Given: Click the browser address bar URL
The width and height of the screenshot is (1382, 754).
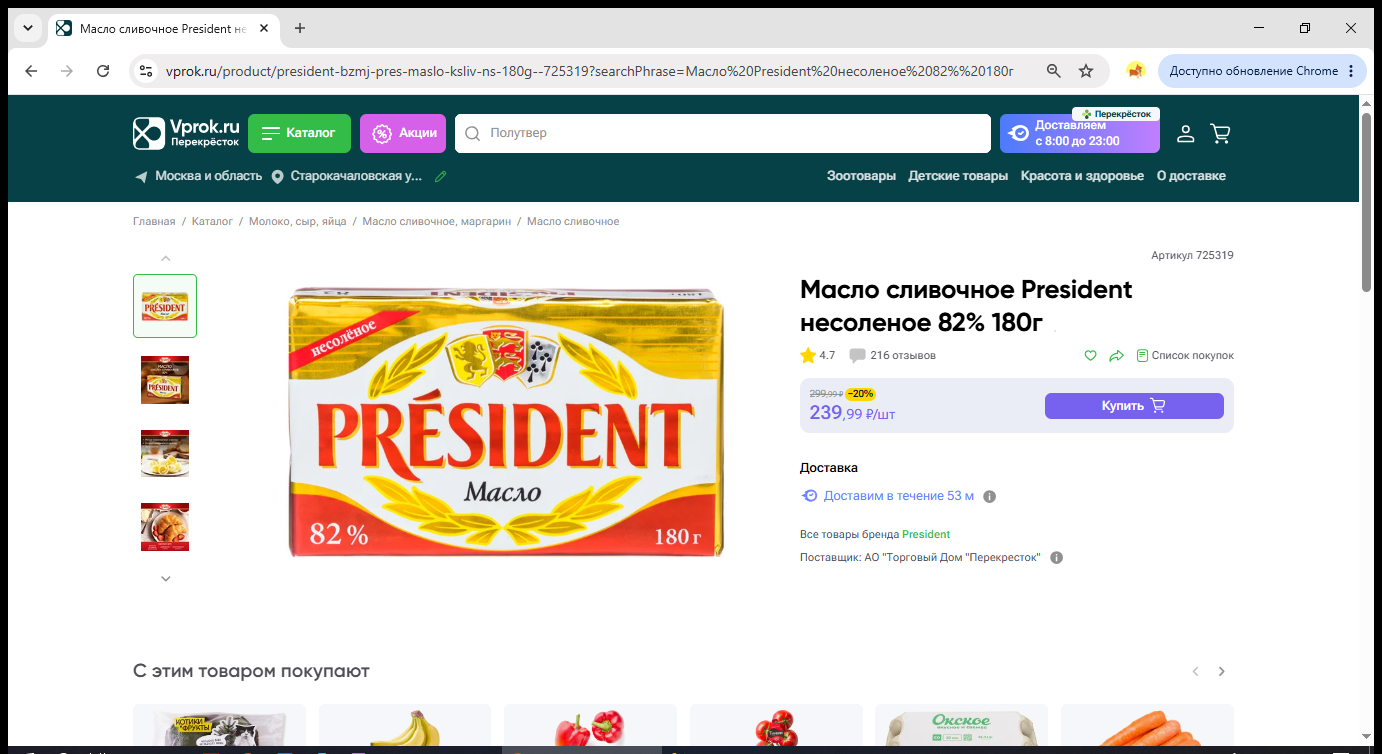Looking at the screenshot, I should pyautogui.click(x=590, y=71).
